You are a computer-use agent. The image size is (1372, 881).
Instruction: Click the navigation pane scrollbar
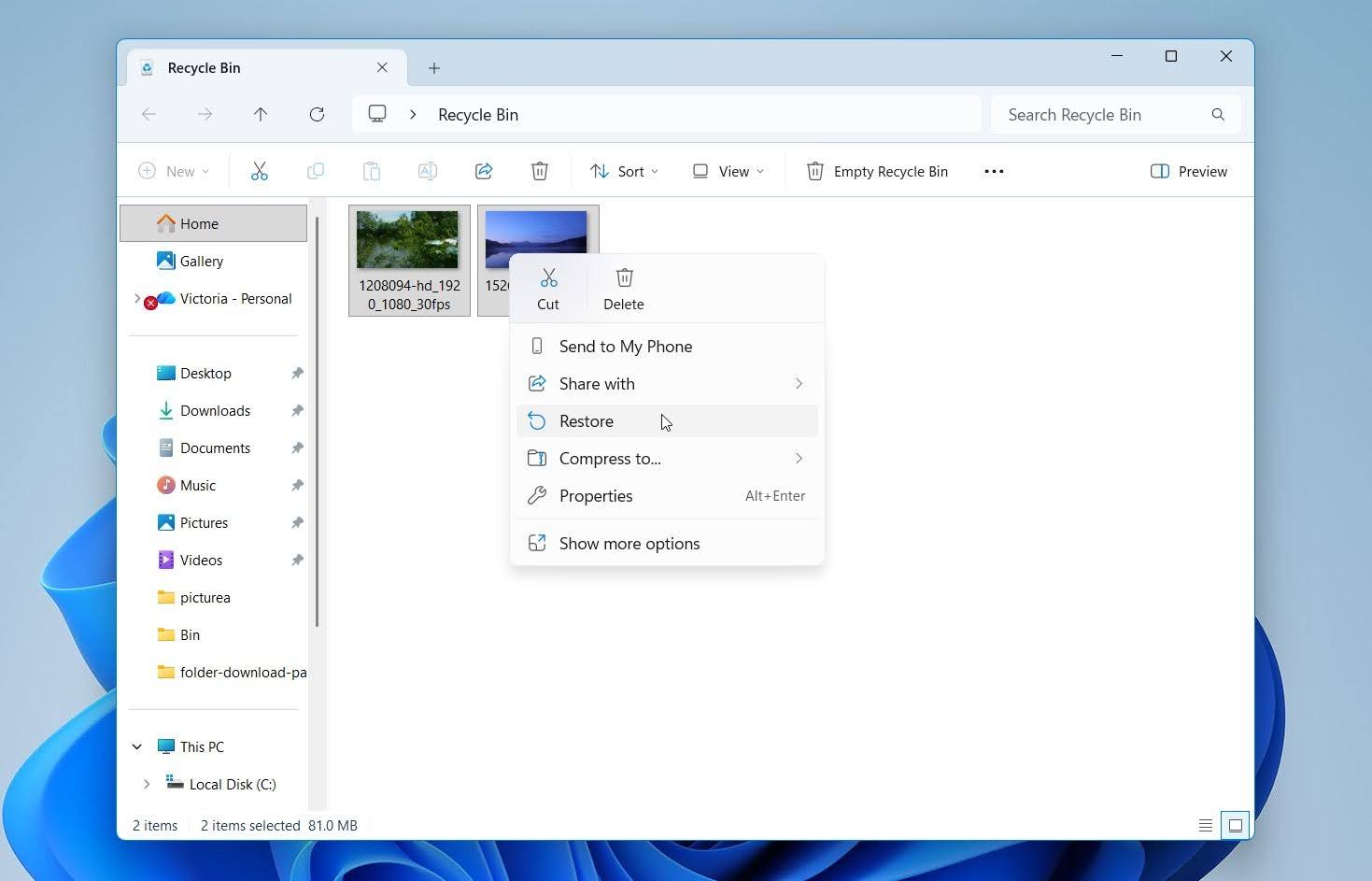[x=318, y=420]
